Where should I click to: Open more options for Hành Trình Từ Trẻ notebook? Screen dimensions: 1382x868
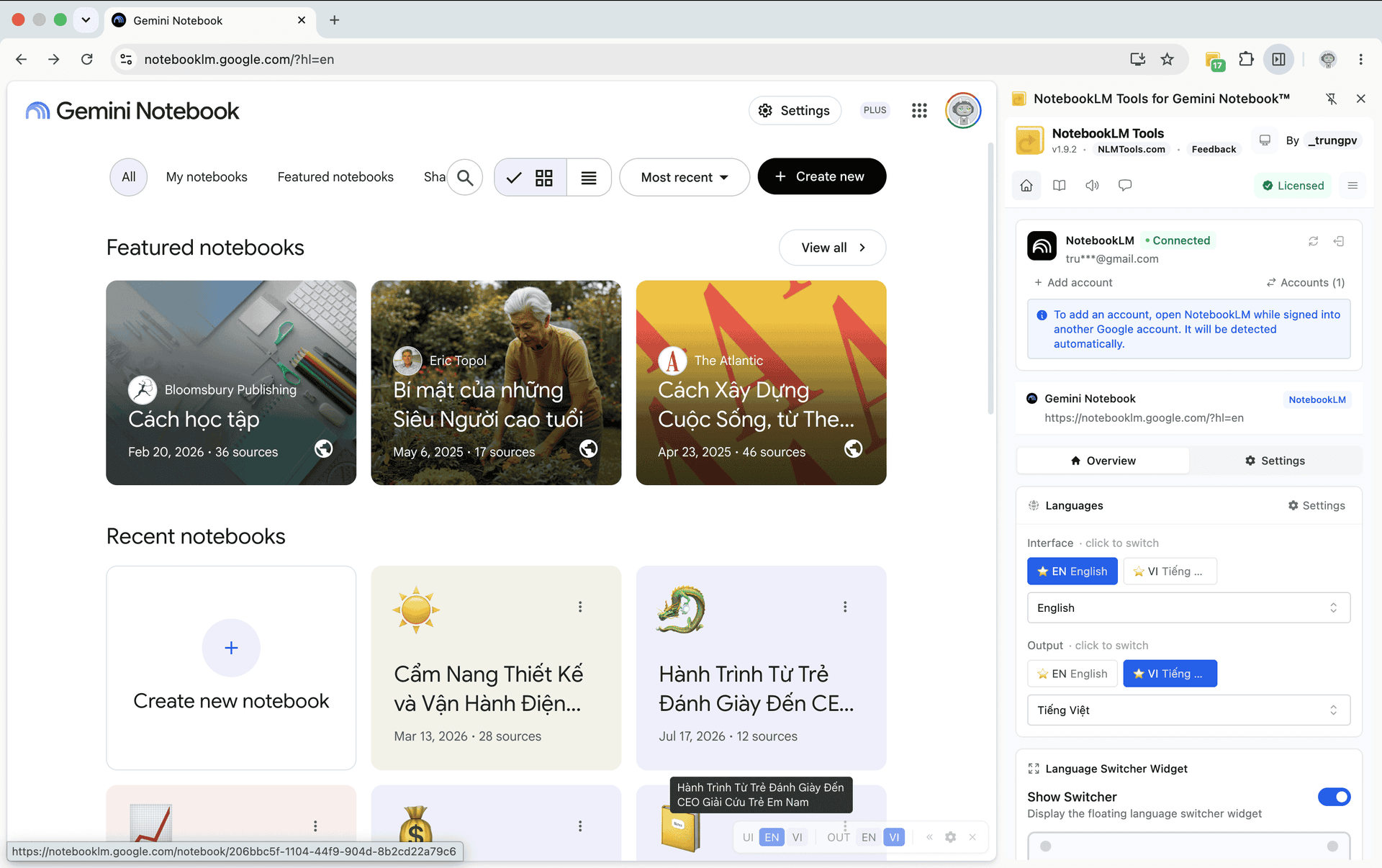(845, 607)
